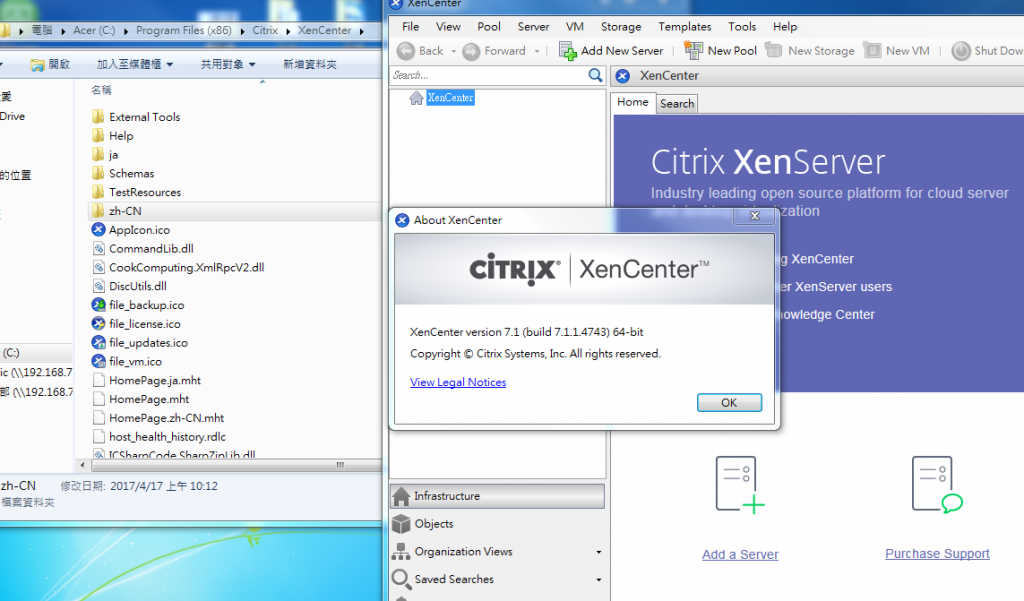Select the Help folder in Explorer
The height and width of the screenshot is (601, 1024).
point(121,136)
